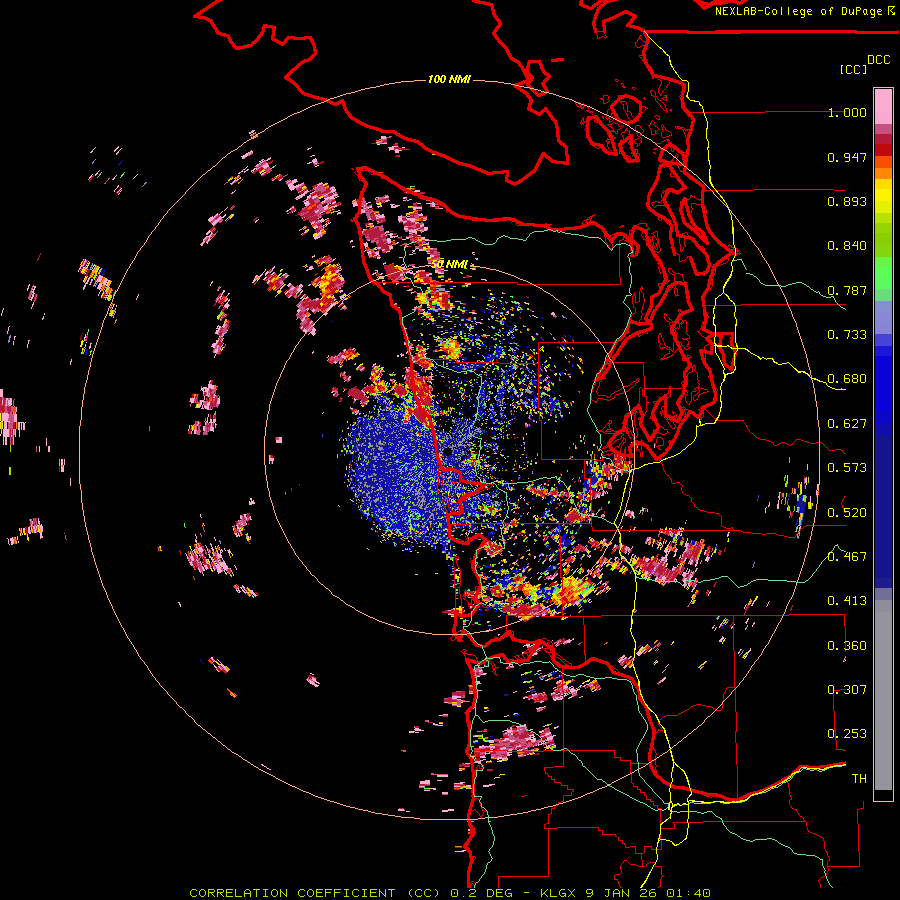Click the 0.733 legend value
Viewport: 900px width, 900px height.
click(847, 335)
